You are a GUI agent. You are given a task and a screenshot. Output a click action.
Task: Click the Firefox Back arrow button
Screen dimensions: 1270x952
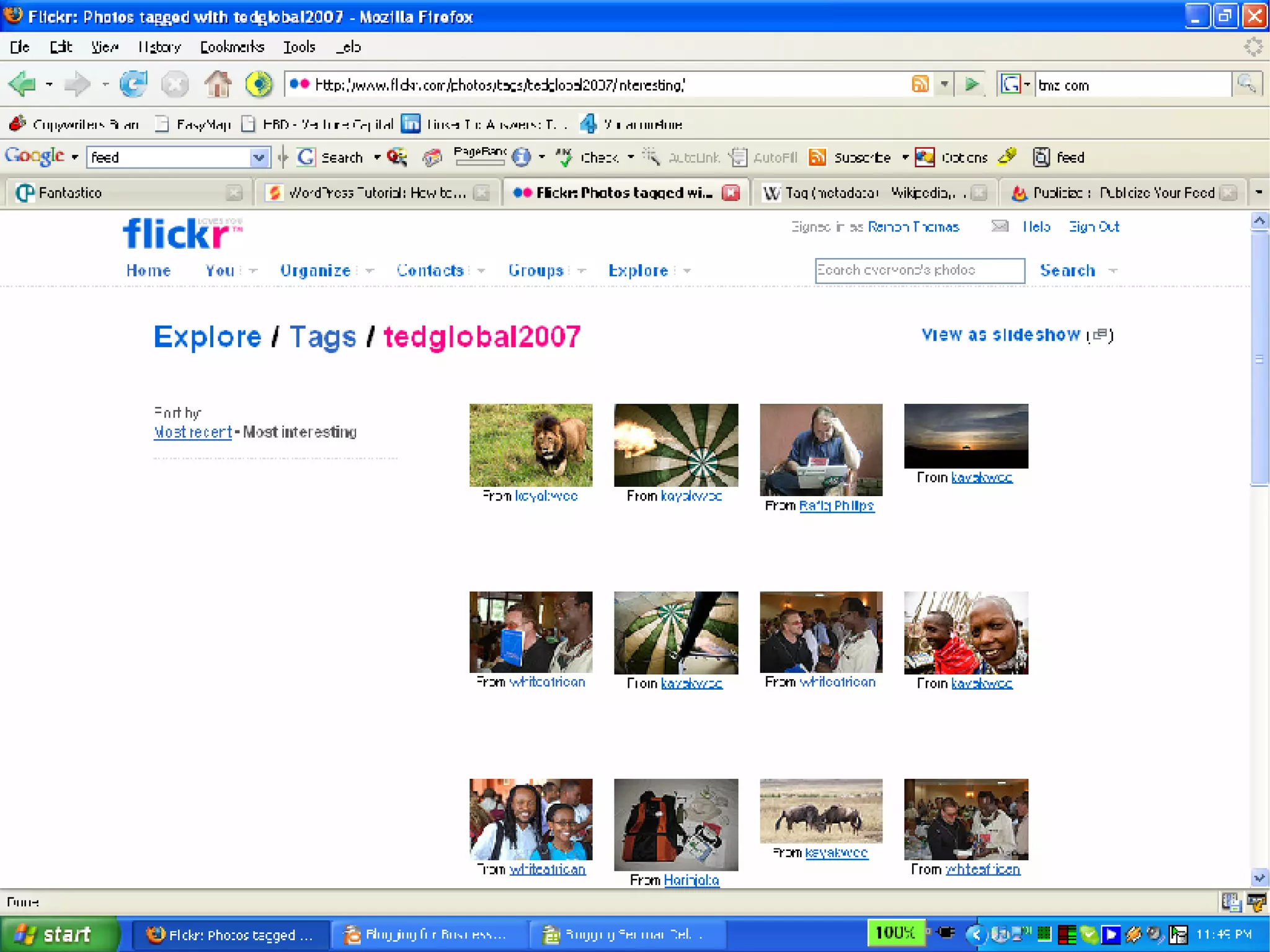[x=23, y=84]
